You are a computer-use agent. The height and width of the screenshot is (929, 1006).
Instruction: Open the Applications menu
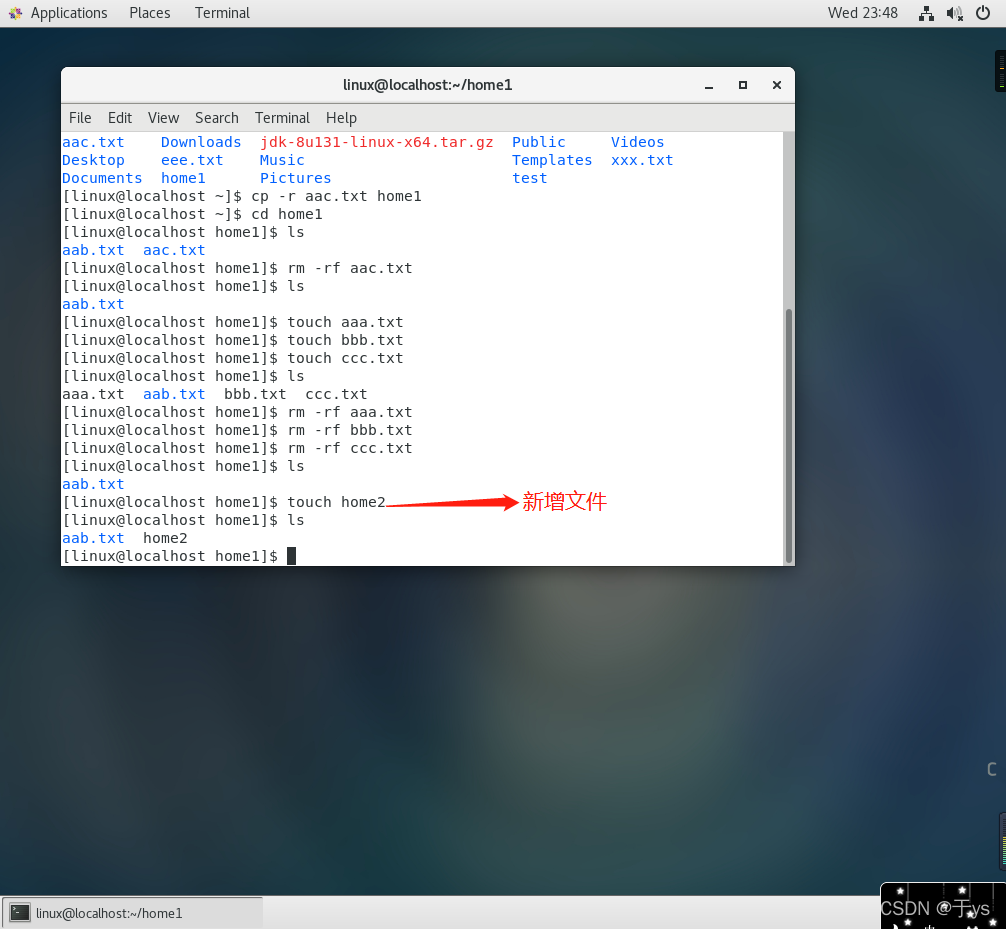click(x=69, y=13)
